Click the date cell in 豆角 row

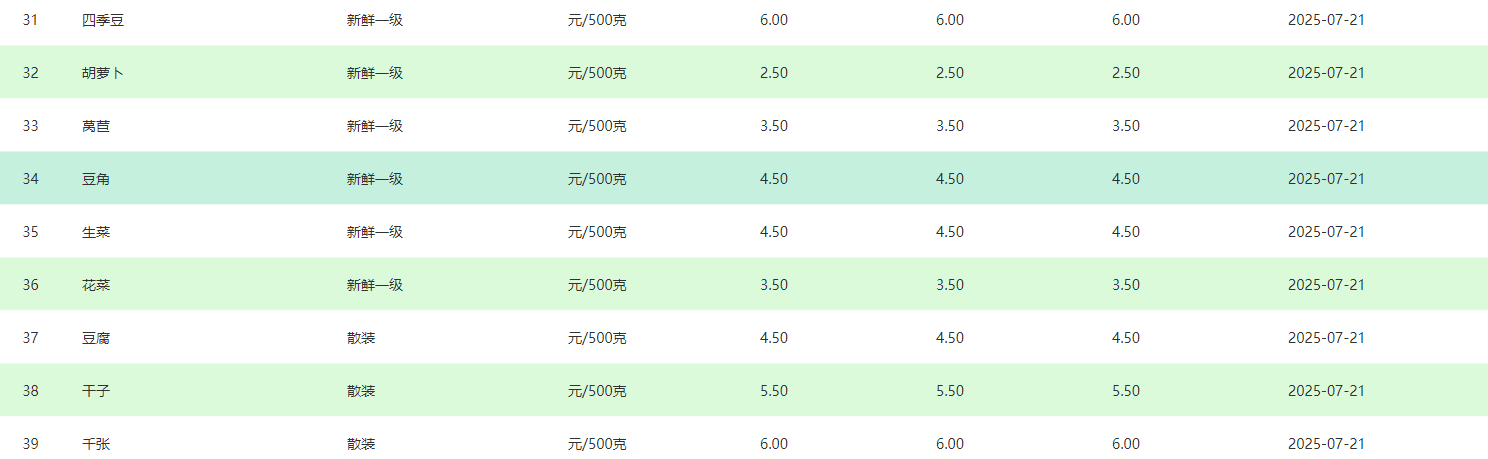point(1326,179)
